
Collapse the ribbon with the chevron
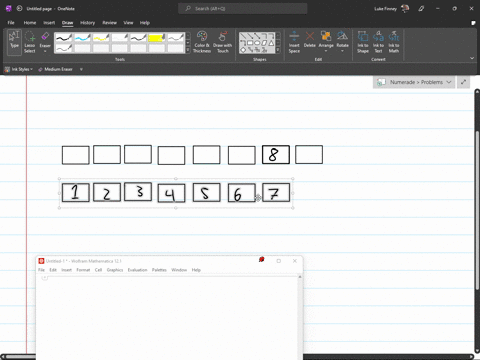coord(472,58)
